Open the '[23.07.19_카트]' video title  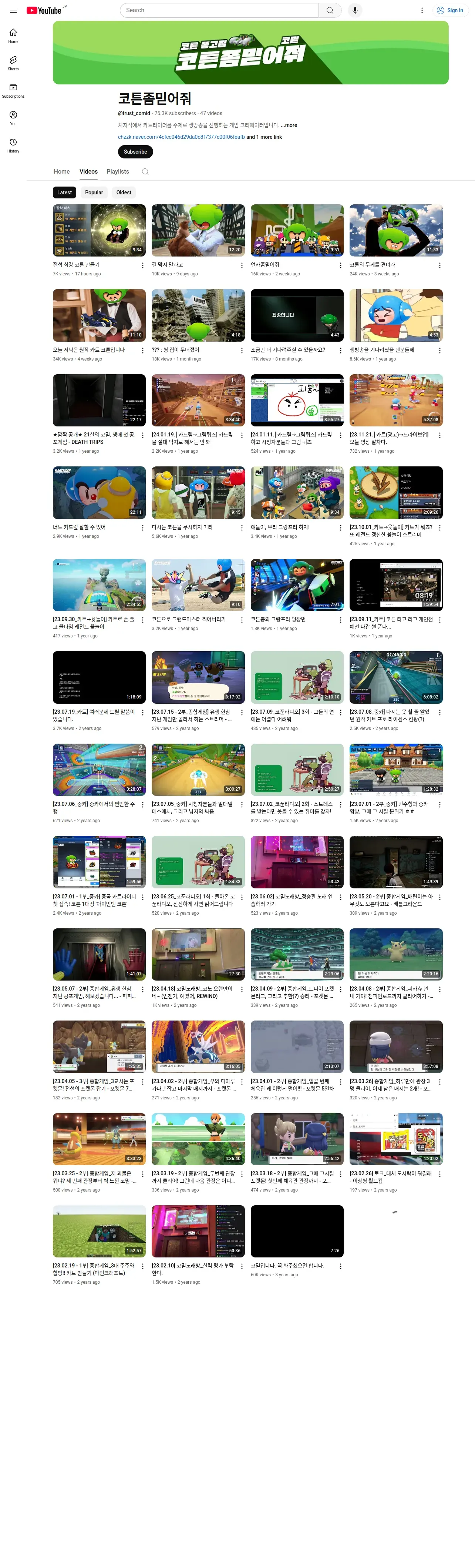[x=94, y=715]
